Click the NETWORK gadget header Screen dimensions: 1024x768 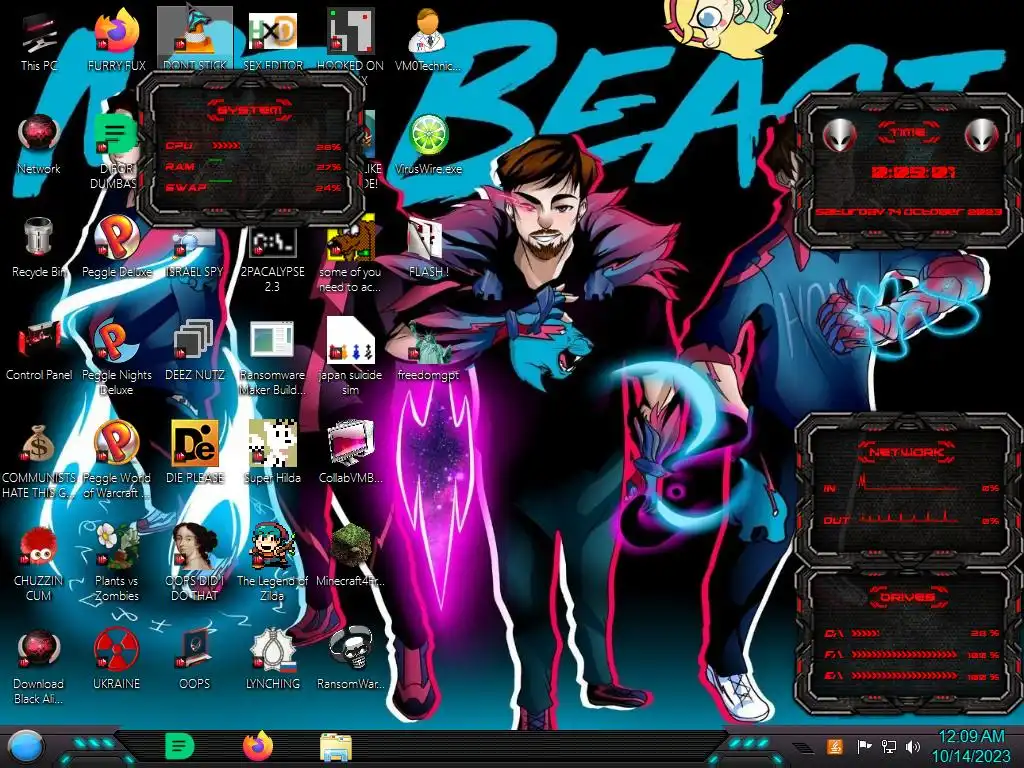click(x=906, y=452)
